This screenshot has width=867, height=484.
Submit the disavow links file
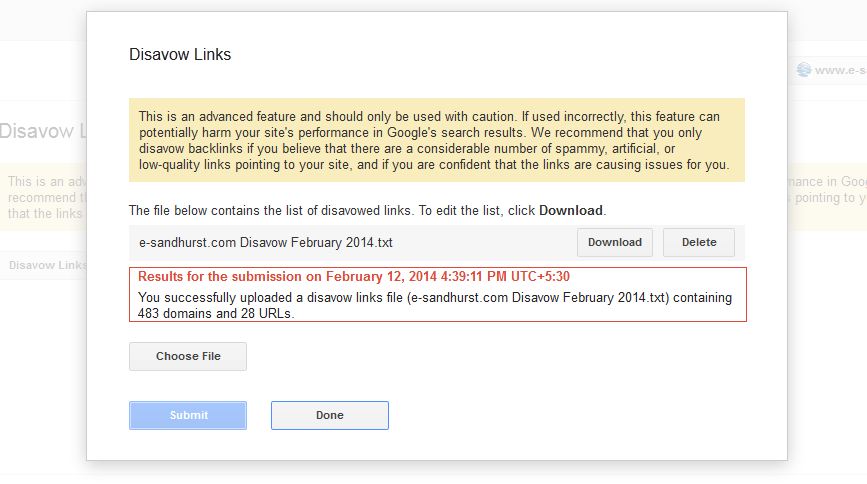(x=188, y=415)
